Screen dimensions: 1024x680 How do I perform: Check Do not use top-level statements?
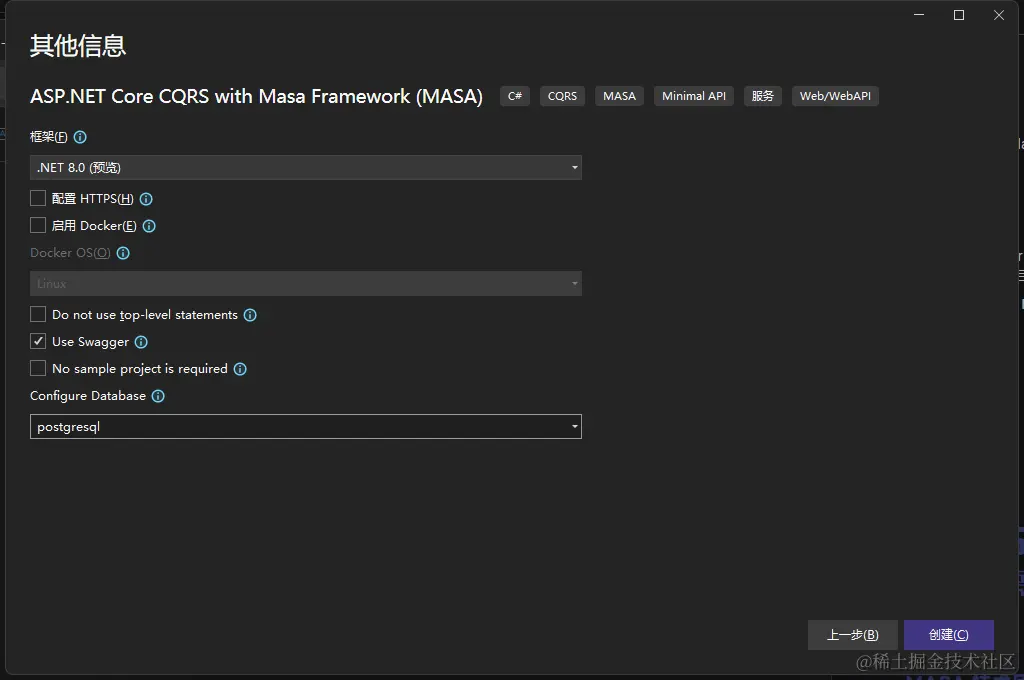[38, 315]
